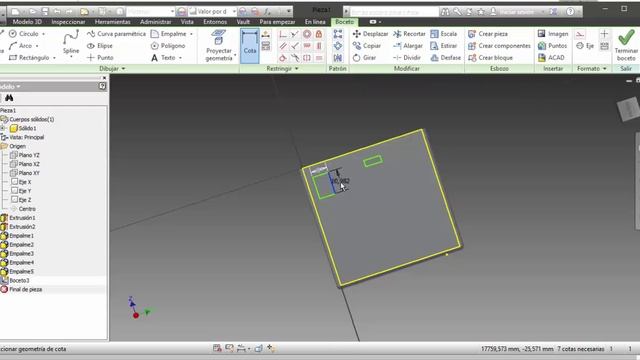Viewport: 640px width, 360px height.
Task: Click Proyectar geometría
Action: point(219,46)
